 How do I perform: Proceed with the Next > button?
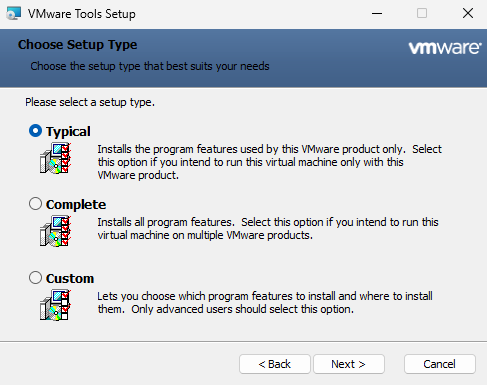coord(349,364)
